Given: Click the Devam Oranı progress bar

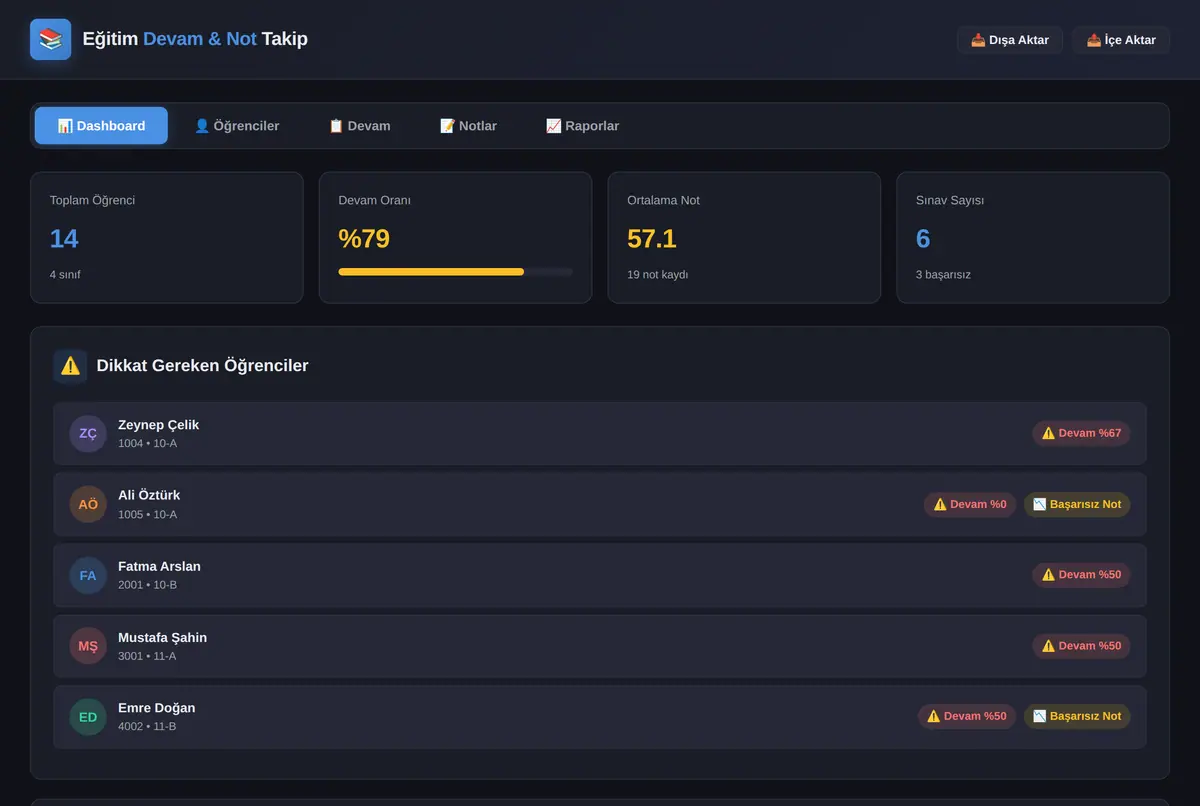Looking at the screenshot, I should click(456, 272).
